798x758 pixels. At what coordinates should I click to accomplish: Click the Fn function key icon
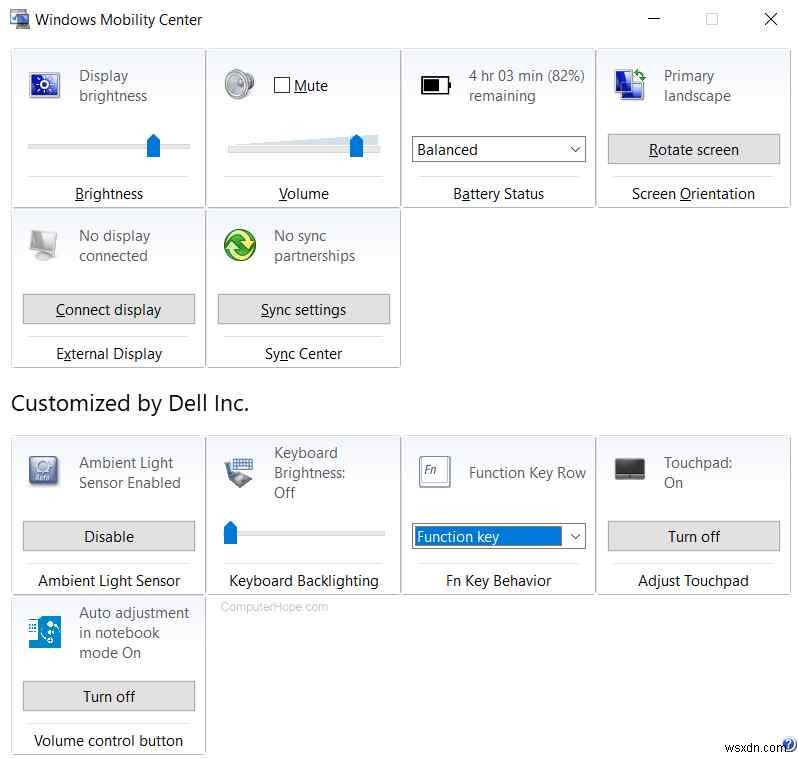pos(434,471)
